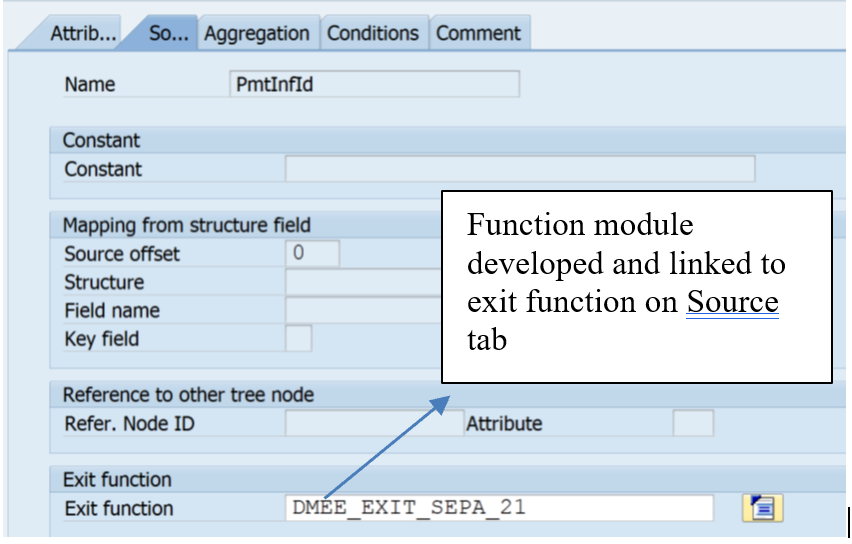The height and width of the screenshot is (544, 852).
Task: Follow the underlined Source link in the annotation
Action: 732,302
